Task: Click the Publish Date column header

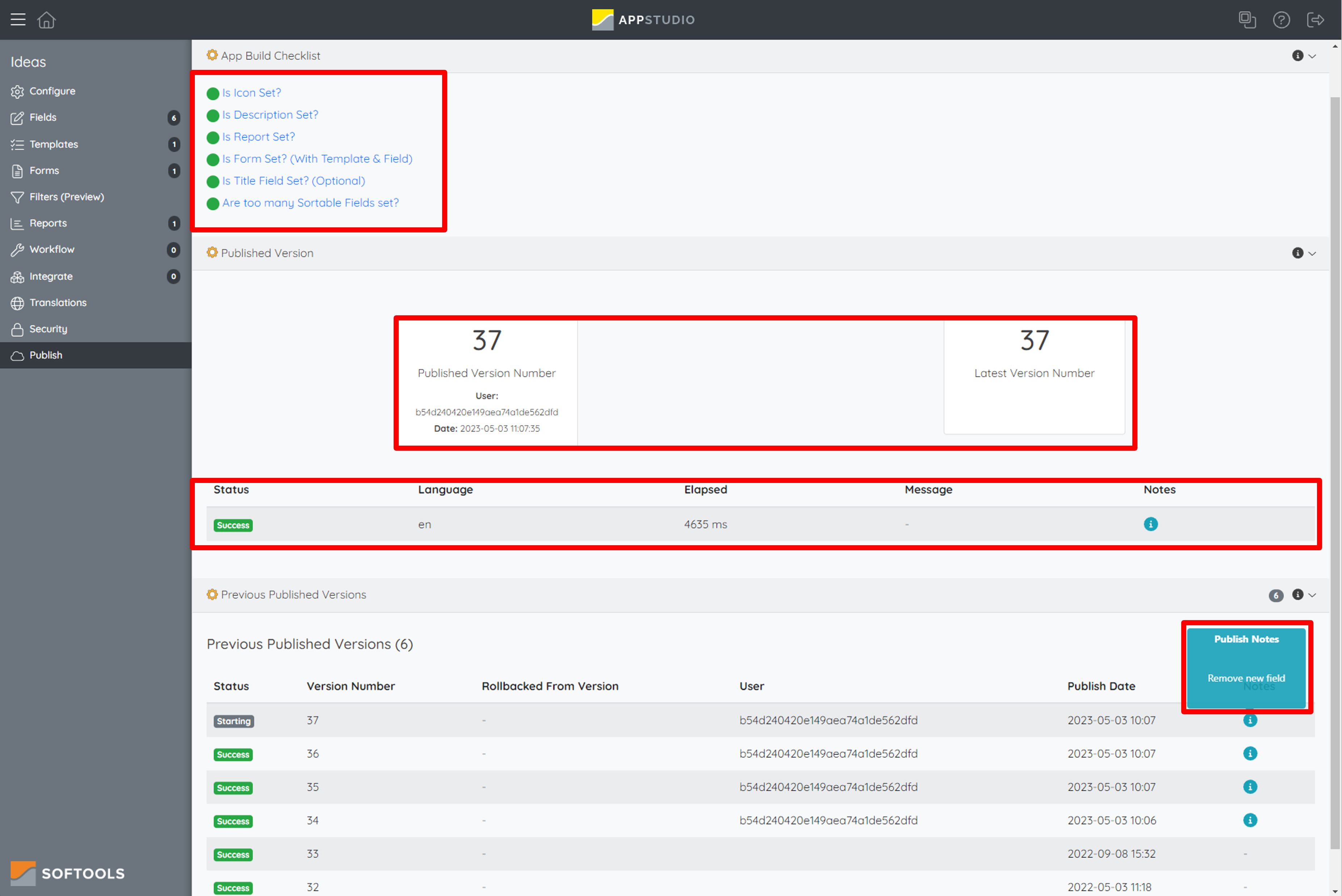Action: click(x=1102, y=686)
